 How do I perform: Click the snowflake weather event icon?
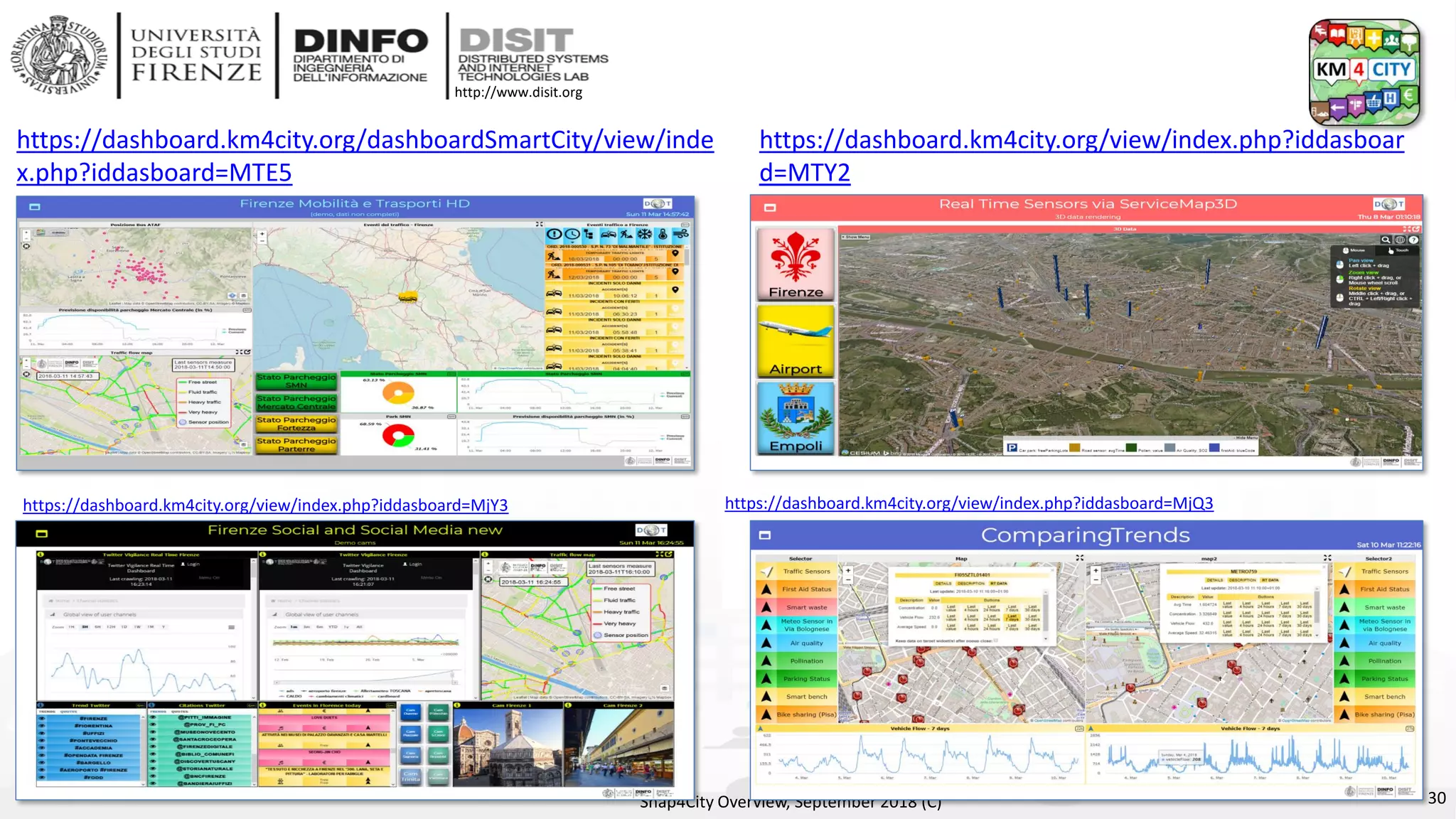click(644, 234)
